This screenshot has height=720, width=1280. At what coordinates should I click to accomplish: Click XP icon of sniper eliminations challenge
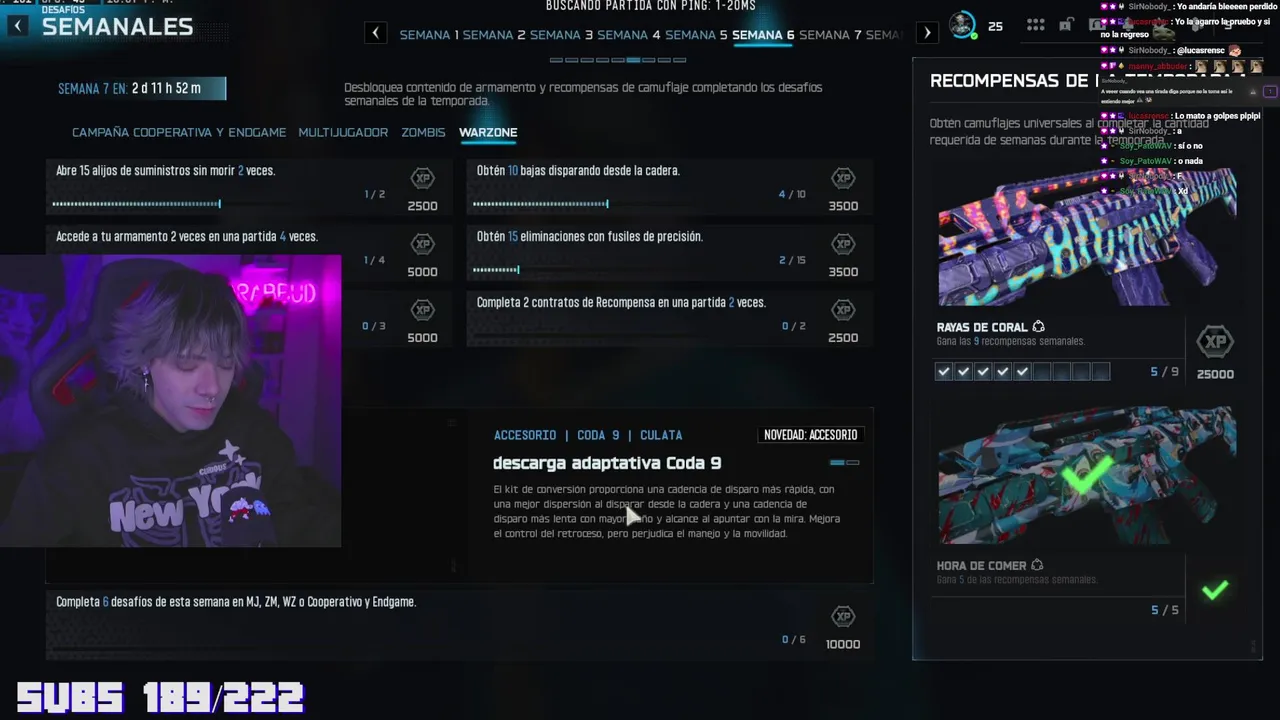point(843,245)
